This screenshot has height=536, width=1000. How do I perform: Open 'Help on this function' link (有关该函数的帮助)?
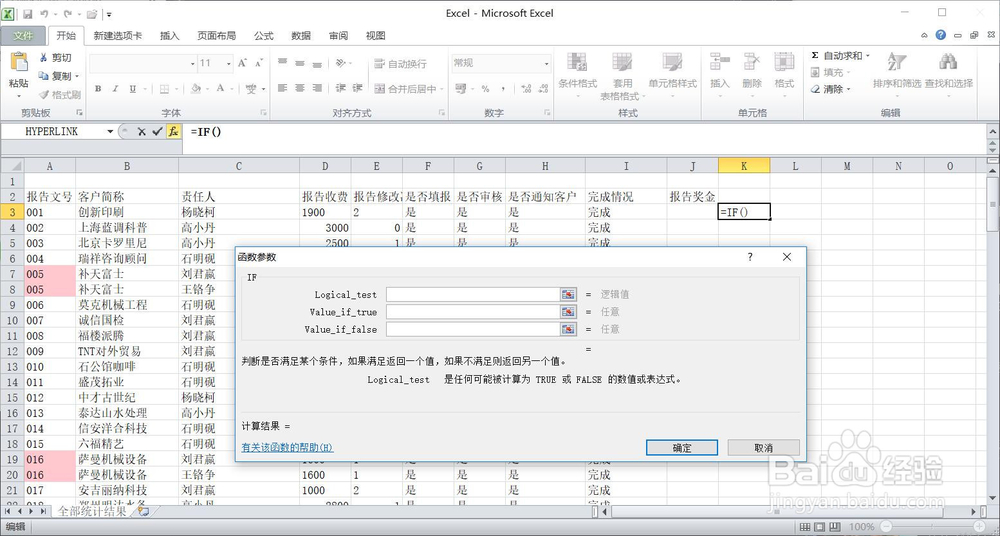tap(288, 448)
